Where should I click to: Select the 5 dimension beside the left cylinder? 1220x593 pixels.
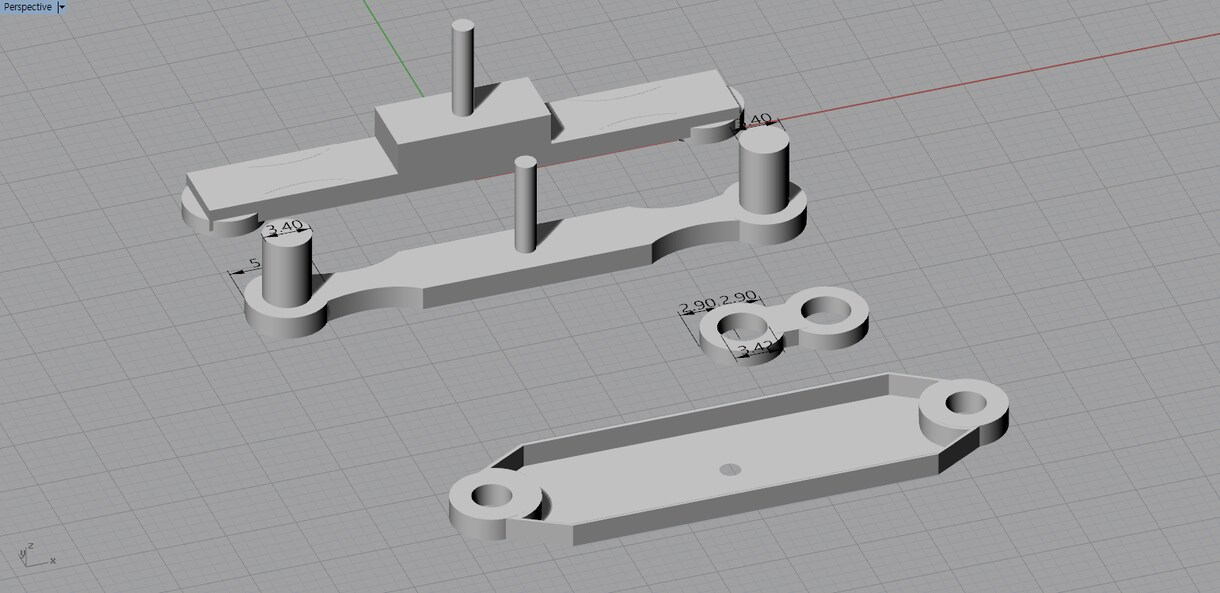253,264
